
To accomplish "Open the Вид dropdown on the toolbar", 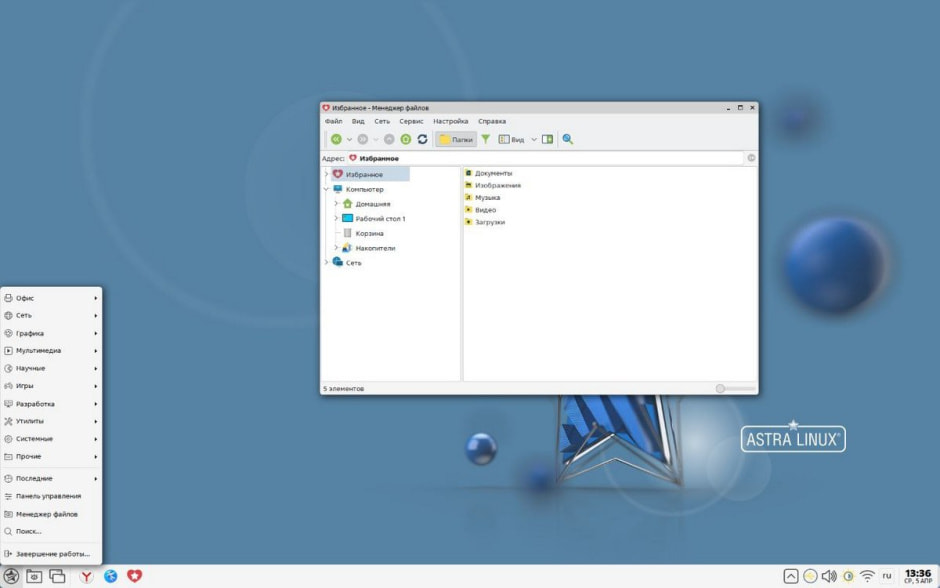I will (517, 139).
